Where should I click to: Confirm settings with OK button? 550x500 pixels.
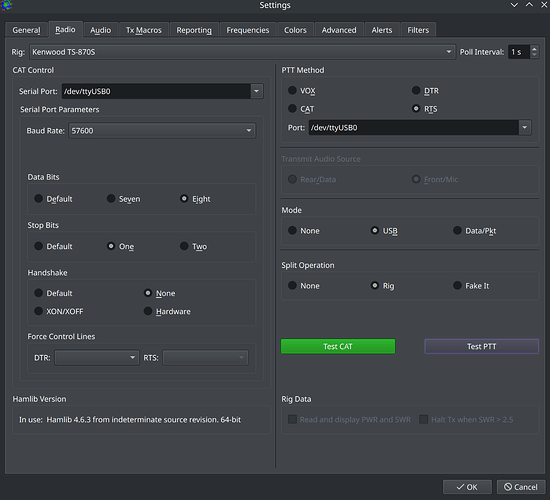(x=467, y=487)
